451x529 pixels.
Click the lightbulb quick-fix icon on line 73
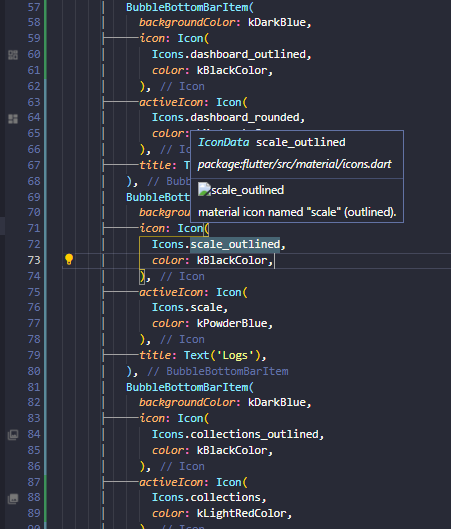point(69,259)
